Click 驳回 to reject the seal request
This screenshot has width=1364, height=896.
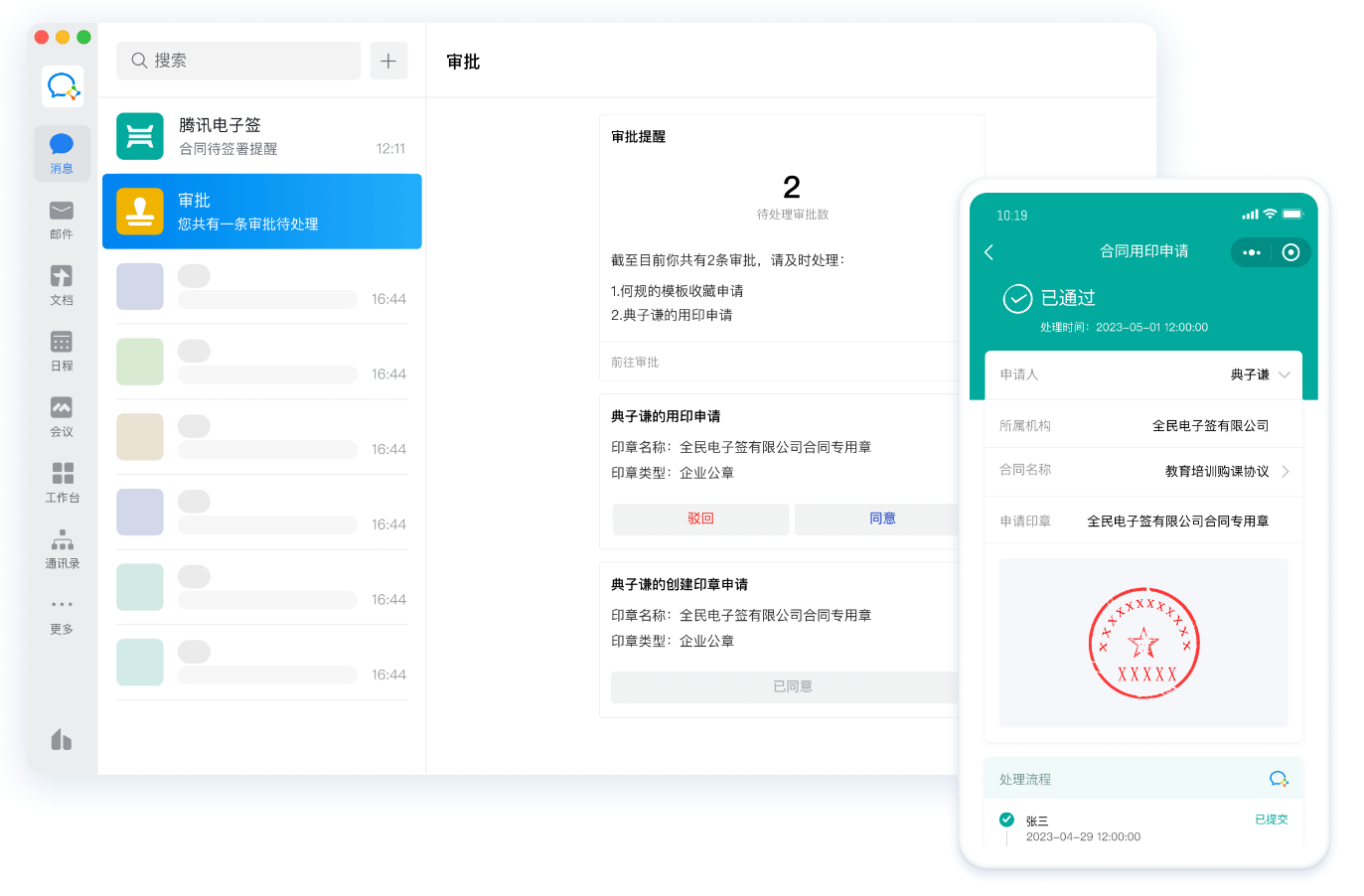click(x=700, y=519)
